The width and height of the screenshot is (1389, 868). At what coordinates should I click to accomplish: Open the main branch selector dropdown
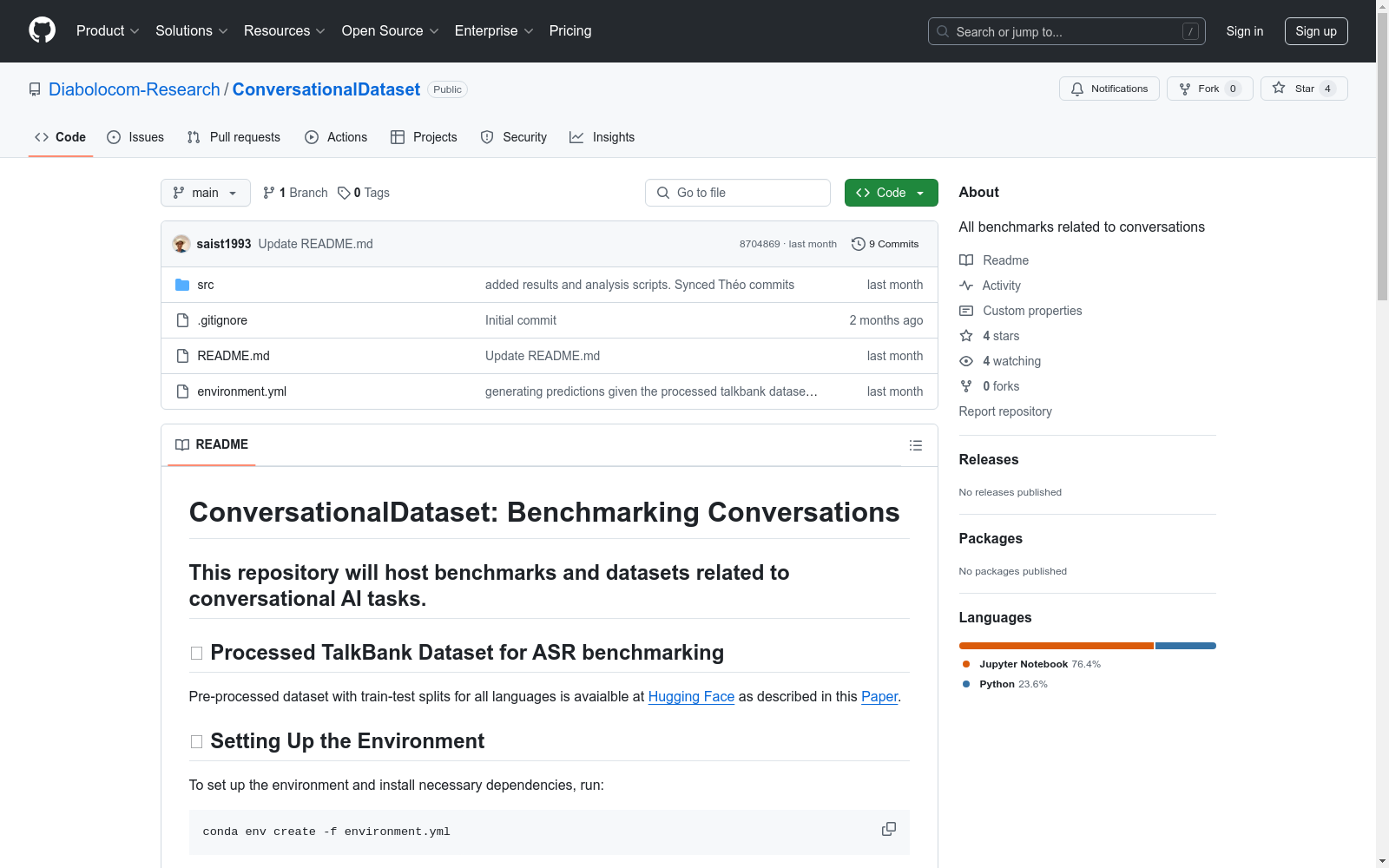[x=206, y=193]
